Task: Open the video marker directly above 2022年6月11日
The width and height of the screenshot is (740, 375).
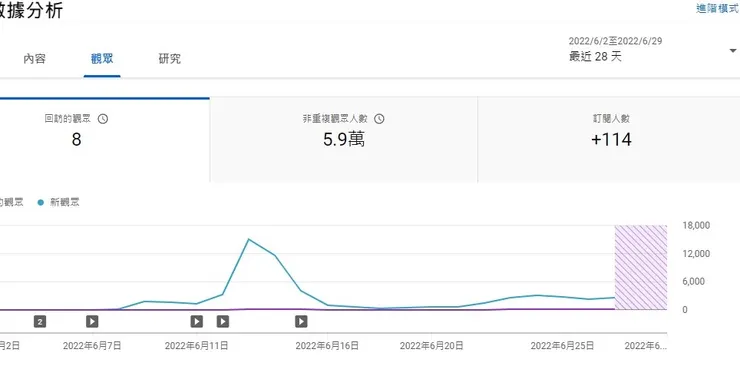Action: tap(197, 322)
